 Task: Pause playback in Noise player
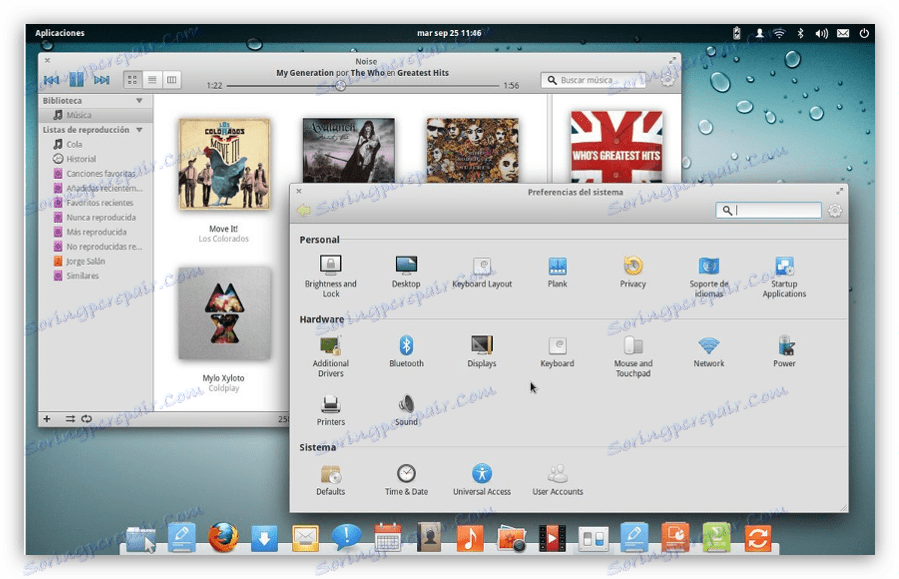pyautogui.click(x=77, y=80)
